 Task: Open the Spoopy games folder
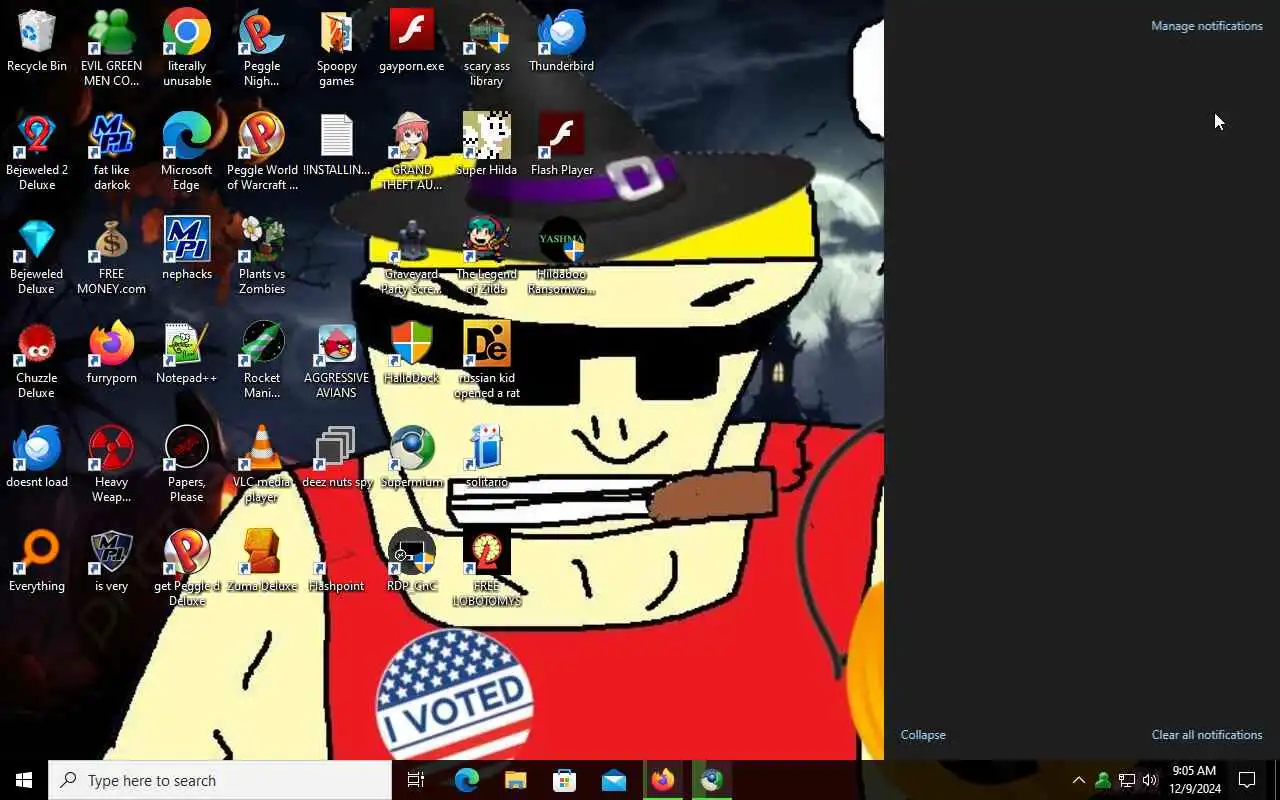(337, 48)
